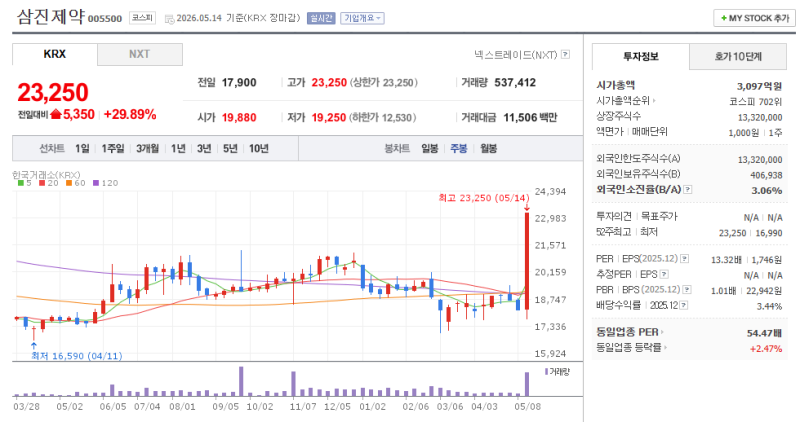Open the 투자정보 tab
800x422 pixels.
[640, 56]
